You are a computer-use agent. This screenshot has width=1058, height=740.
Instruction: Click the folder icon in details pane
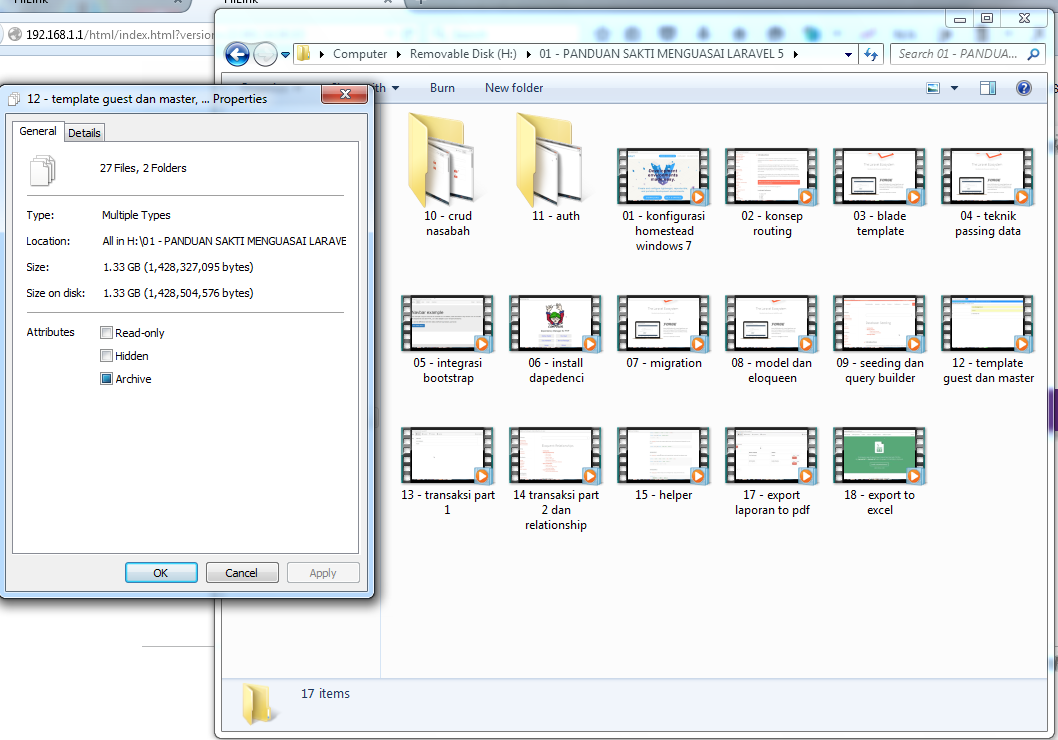click(x=259, y=703)
